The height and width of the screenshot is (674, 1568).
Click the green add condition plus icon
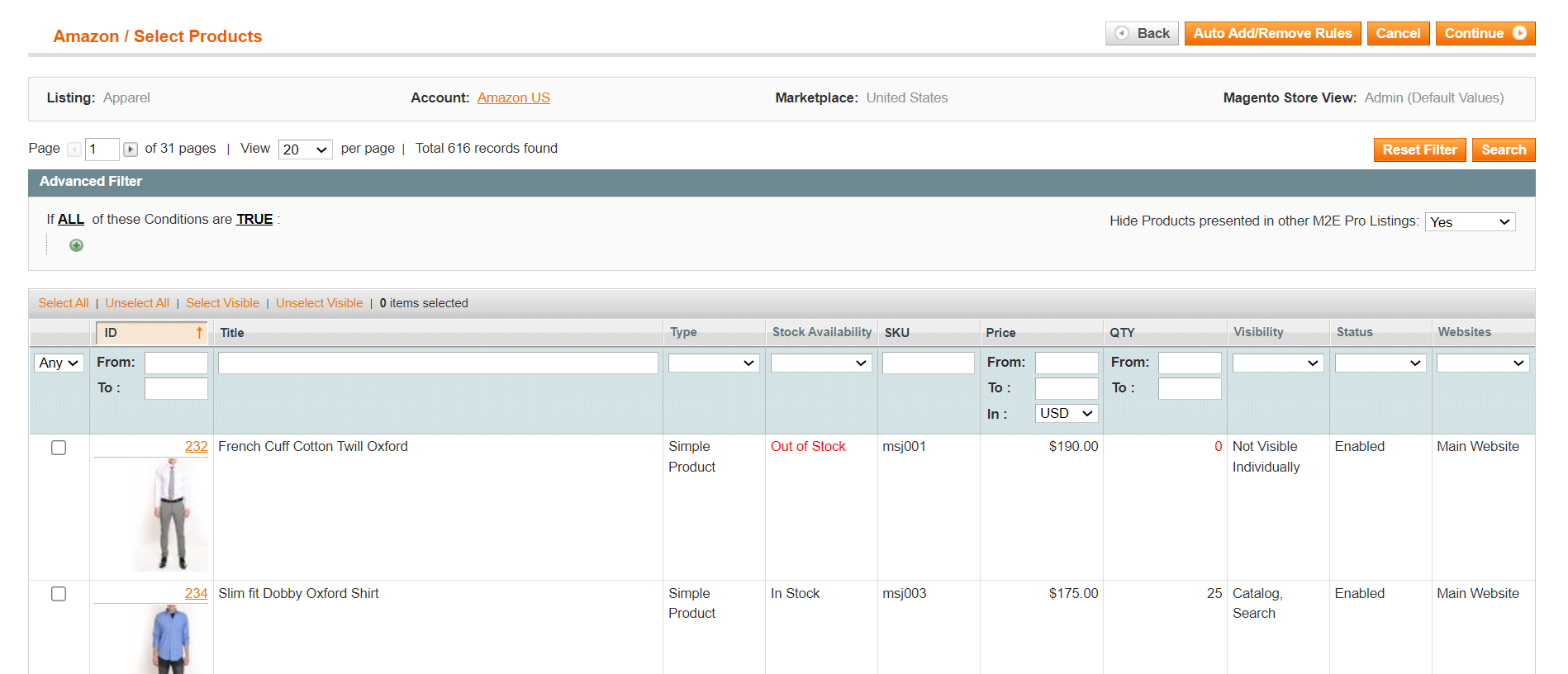pyautogui.click(x=76, y=245)
